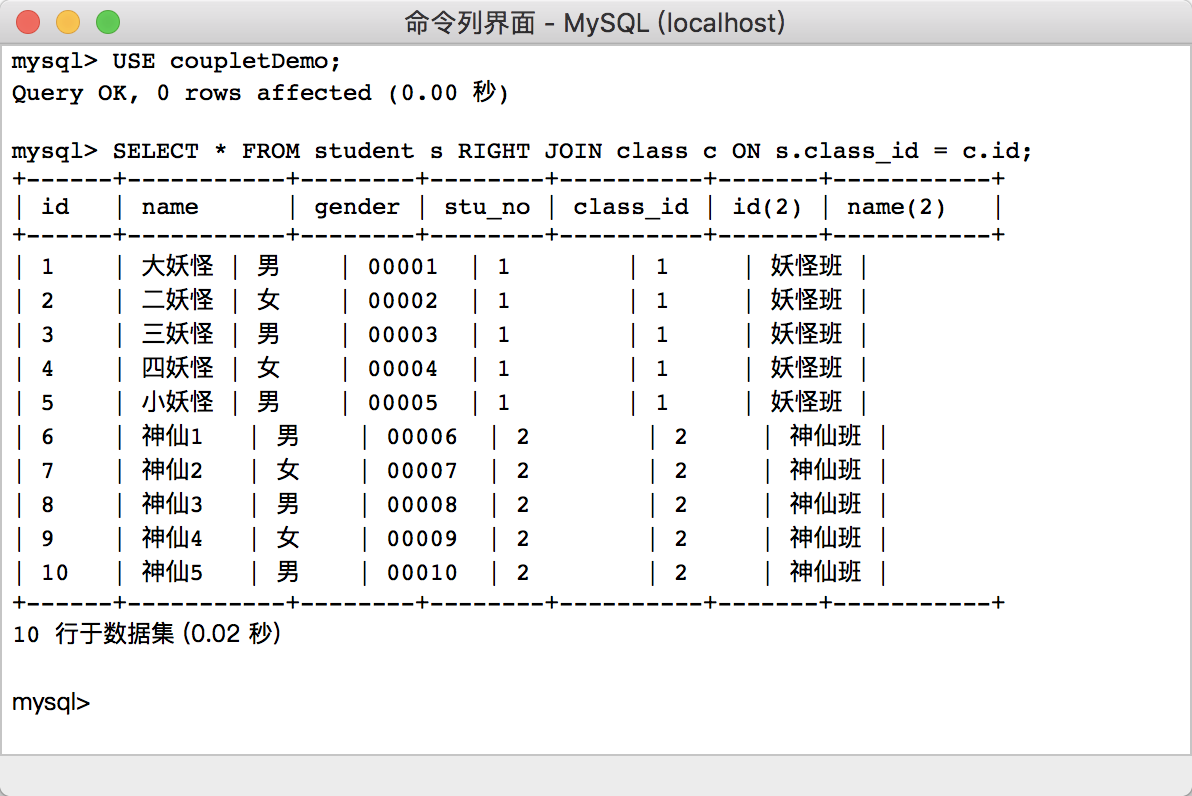Select the stu_no column header
Screen dimensions: 1192x796
coord(486,207)
